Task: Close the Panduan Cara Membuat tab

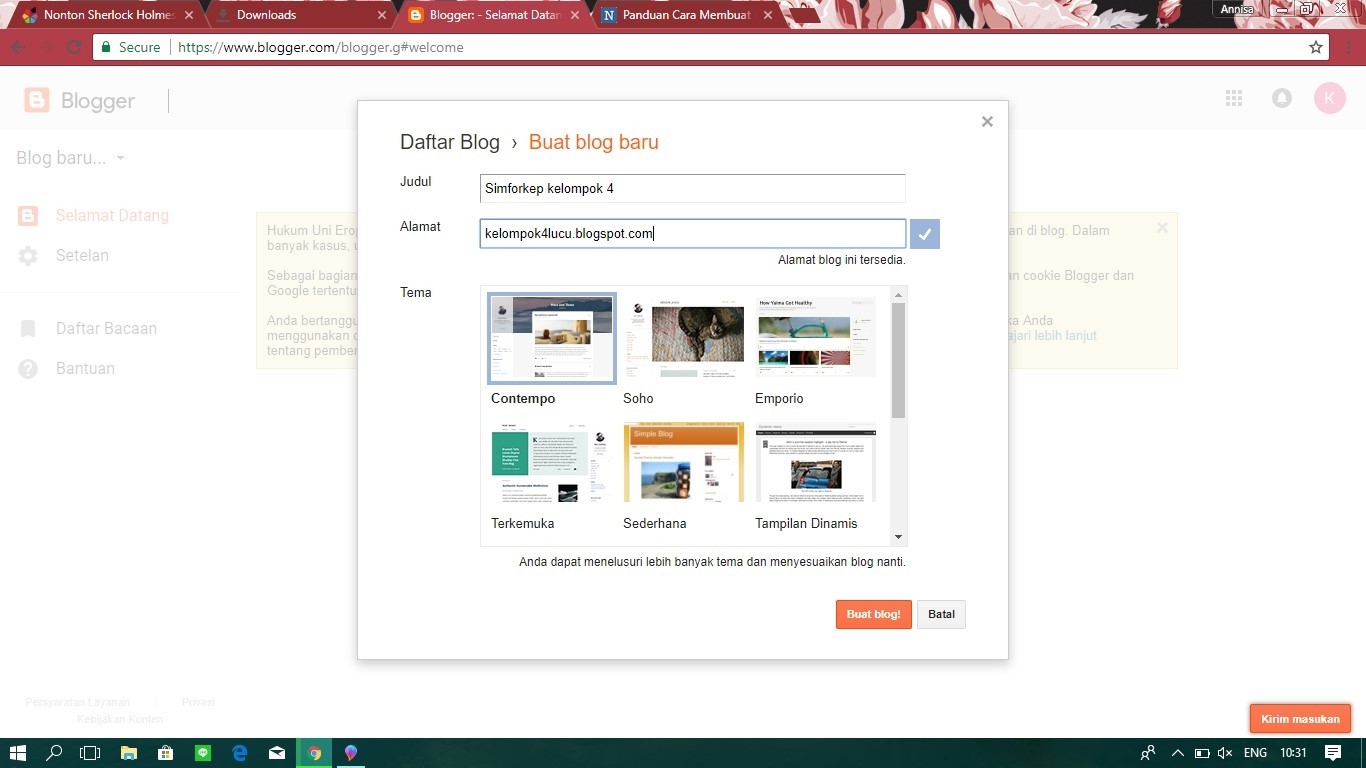Action: click(767, 15)
